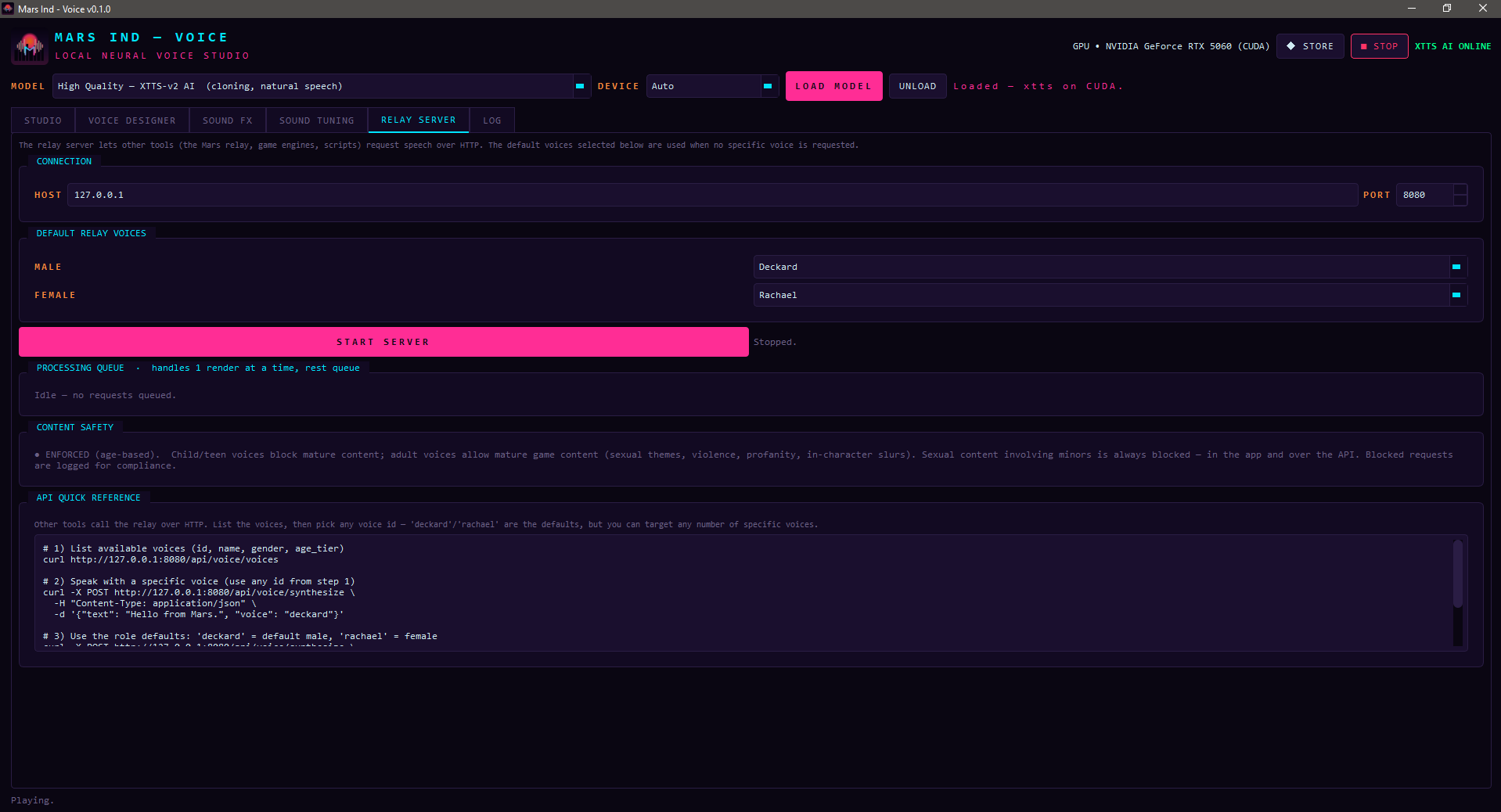
Task: Click the '# 3) Use the role defaults' line
Action: (240, 636)
